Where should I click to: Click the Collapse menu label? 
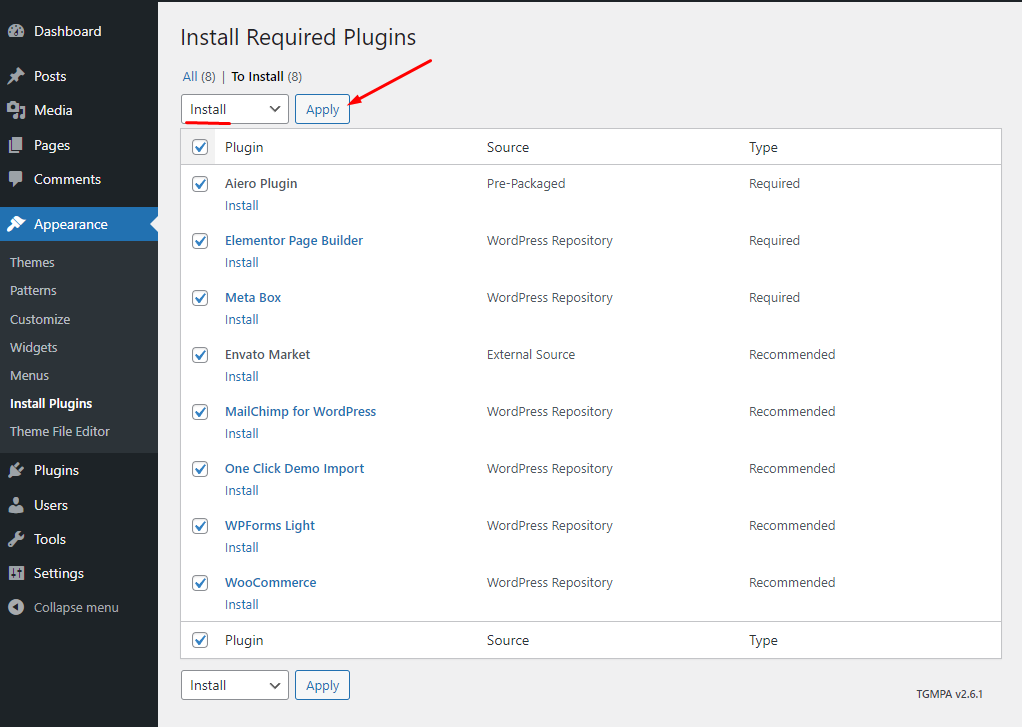pyautogui.click(x=76, y=608)
